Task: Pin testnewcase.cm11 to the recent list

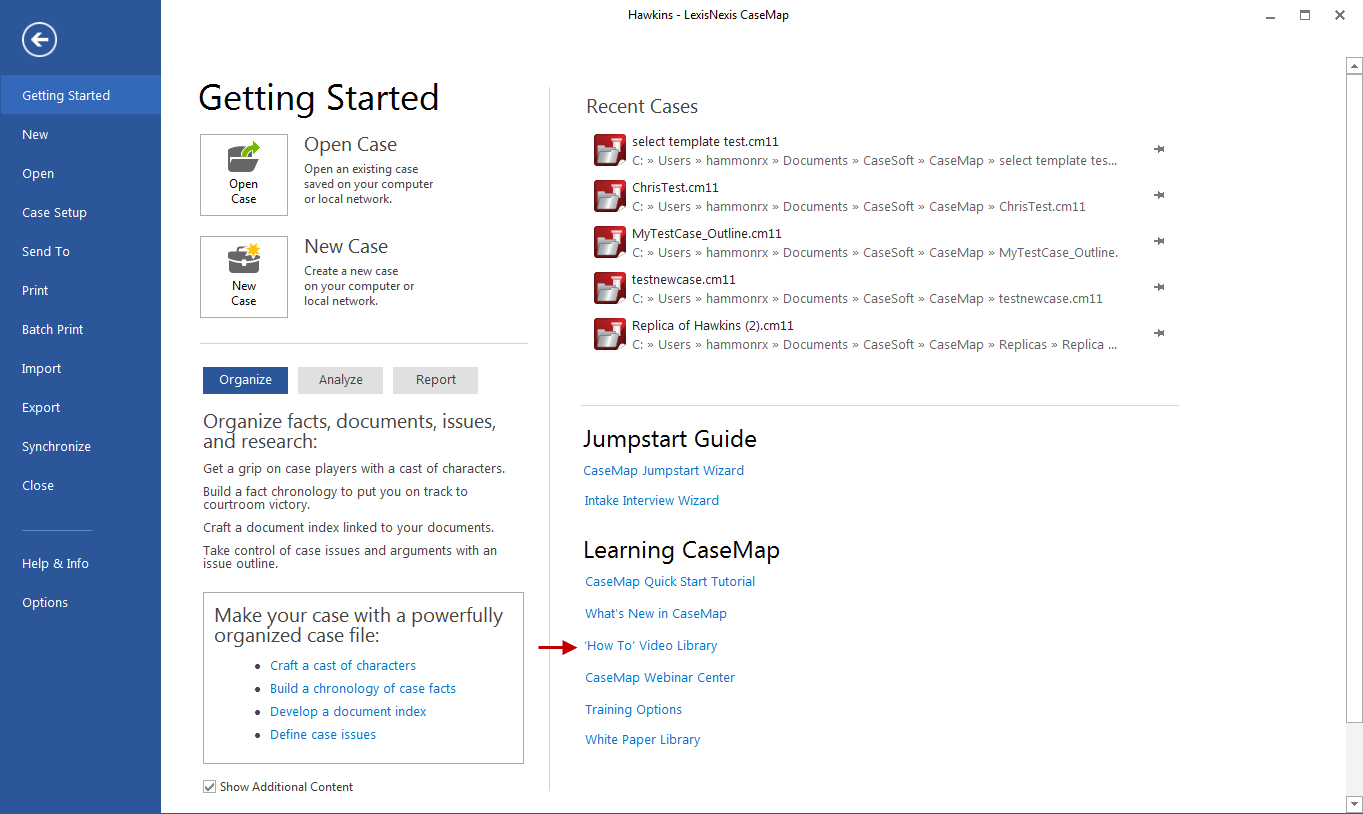Action: (1159, 287)
